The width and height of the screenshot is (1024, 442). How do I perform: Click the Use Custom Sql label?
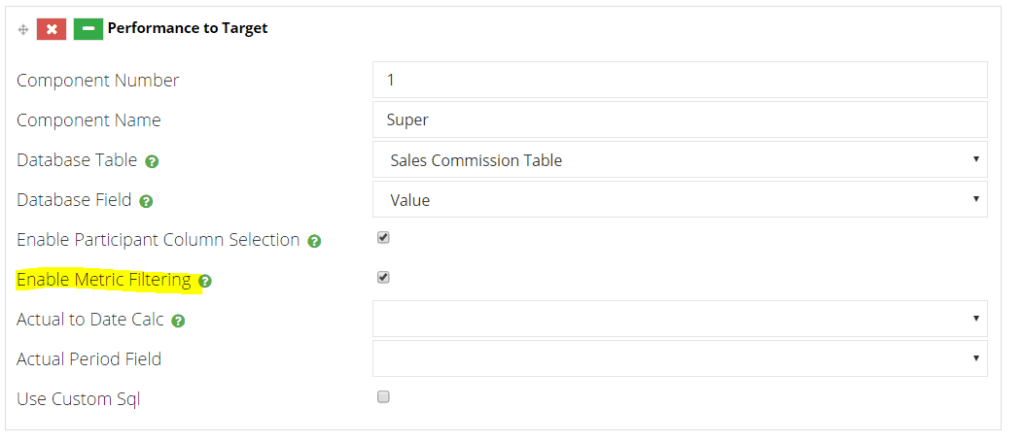78,399
